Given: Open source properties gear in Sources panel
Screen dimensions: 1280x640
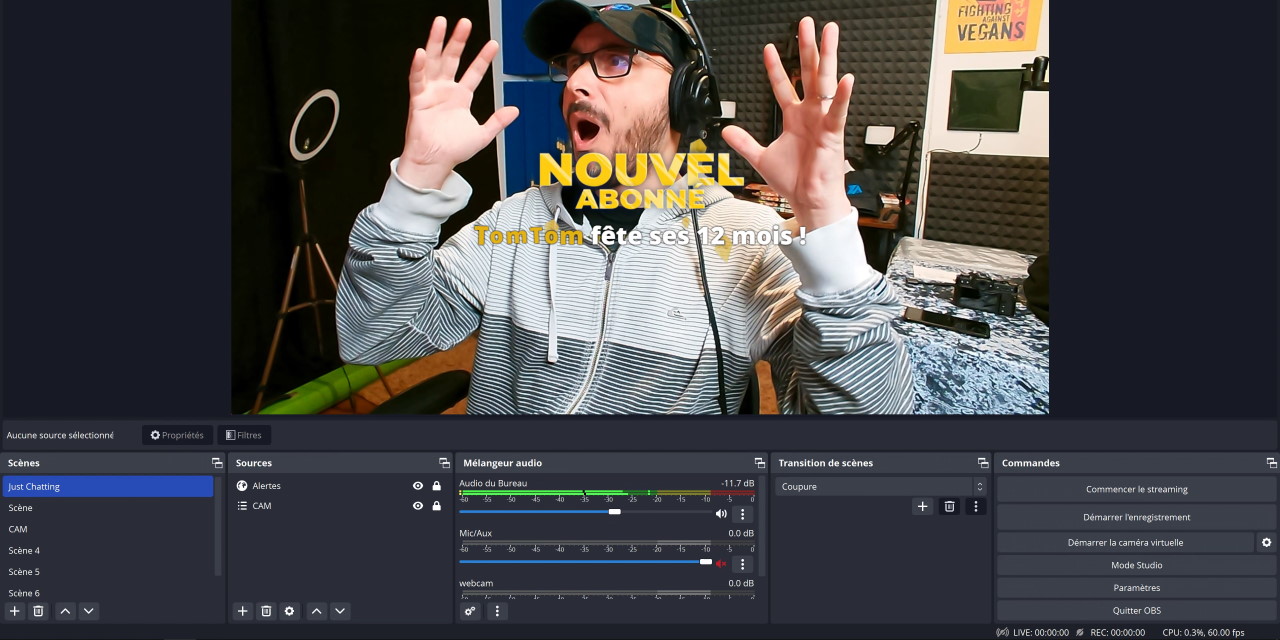Looking at the screenshot, I should [290, 611].
